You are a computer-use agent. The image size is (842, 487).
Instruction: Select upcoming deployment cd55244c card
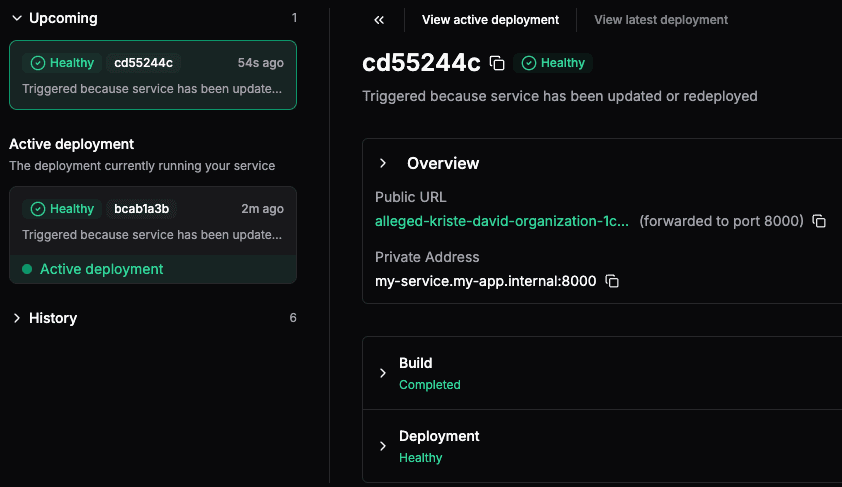pyautogui.click(x=152, y=89)
